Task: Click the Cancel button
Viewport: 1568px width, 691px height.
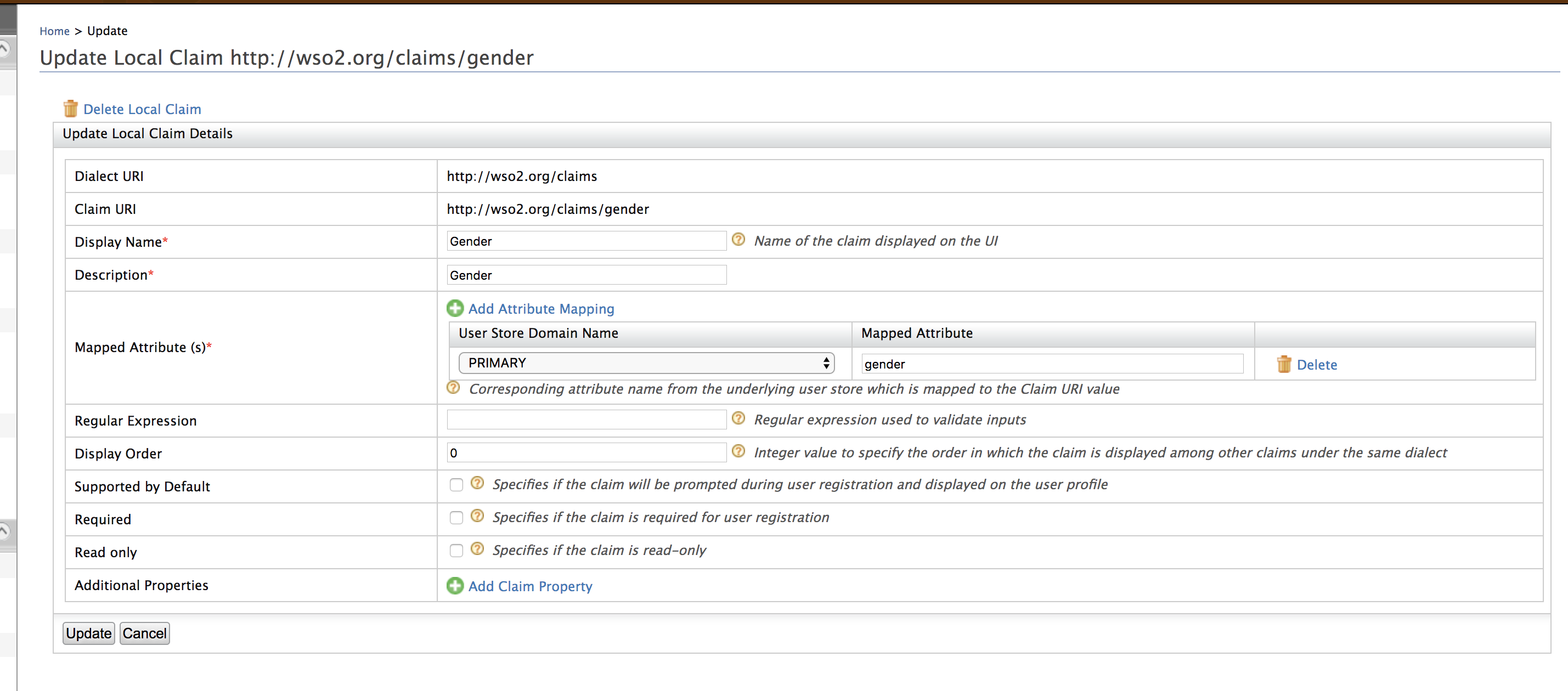Action: point(145,633)
